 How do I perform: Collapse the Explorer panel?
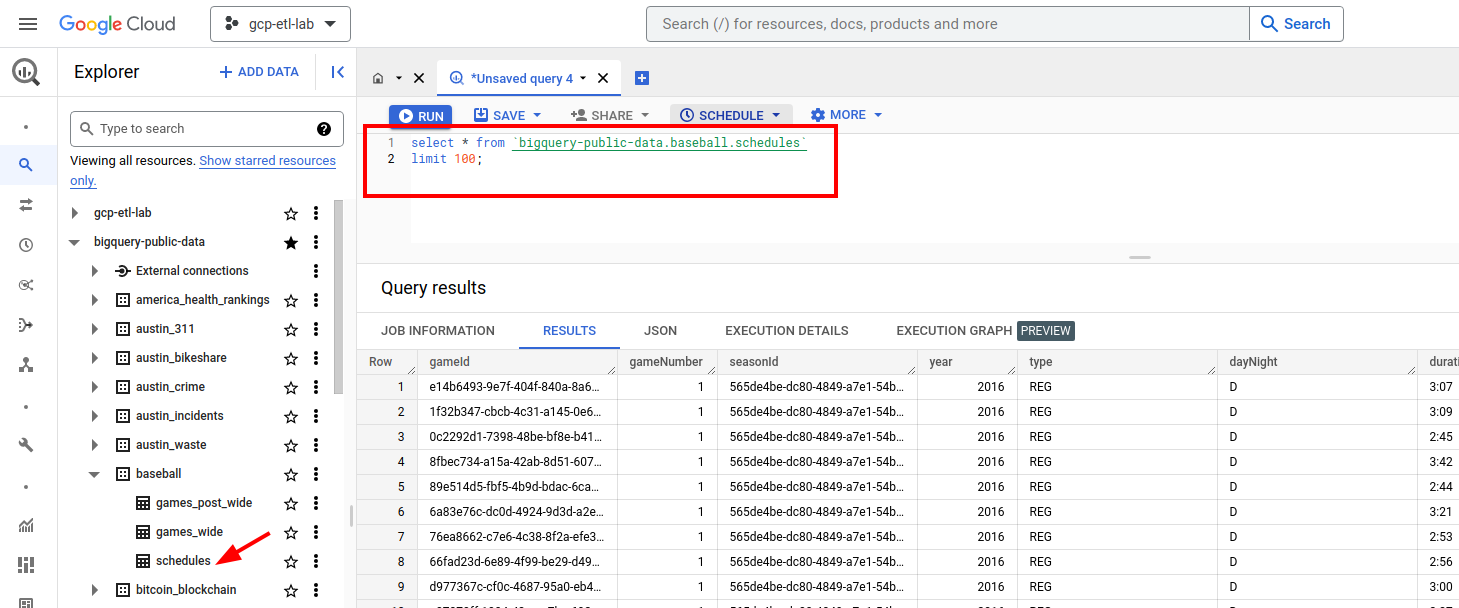tap(337, 72)
